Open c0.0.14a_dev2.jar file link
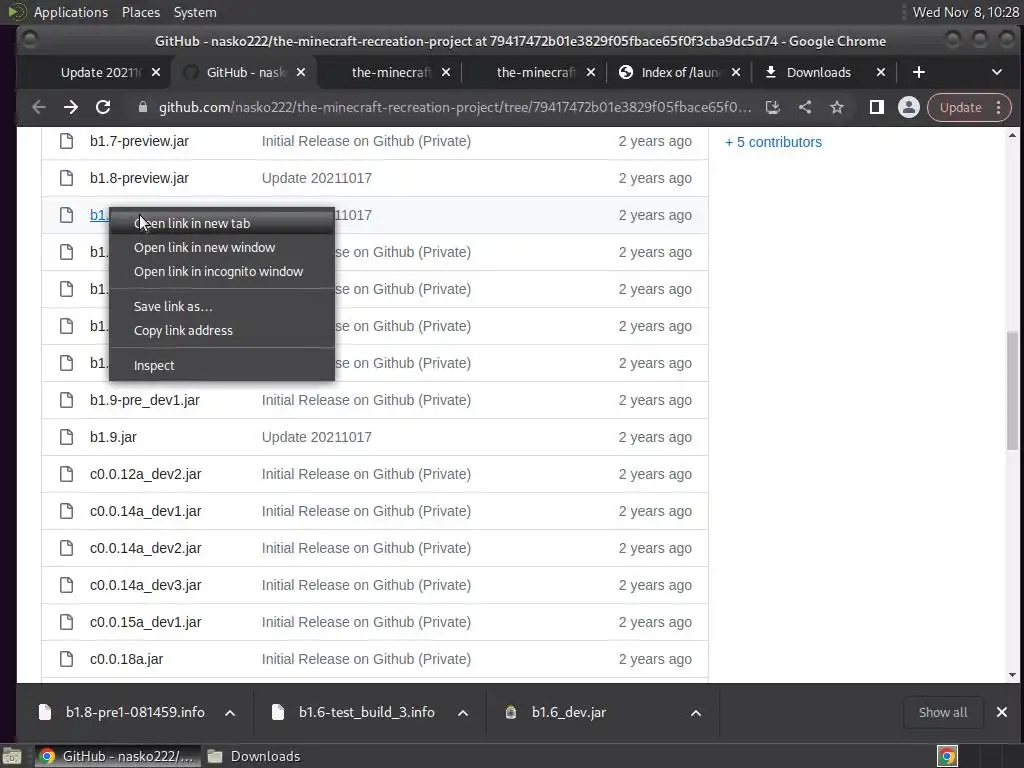Viewport: 1024px width, 768px height. [x=146, y=549]
